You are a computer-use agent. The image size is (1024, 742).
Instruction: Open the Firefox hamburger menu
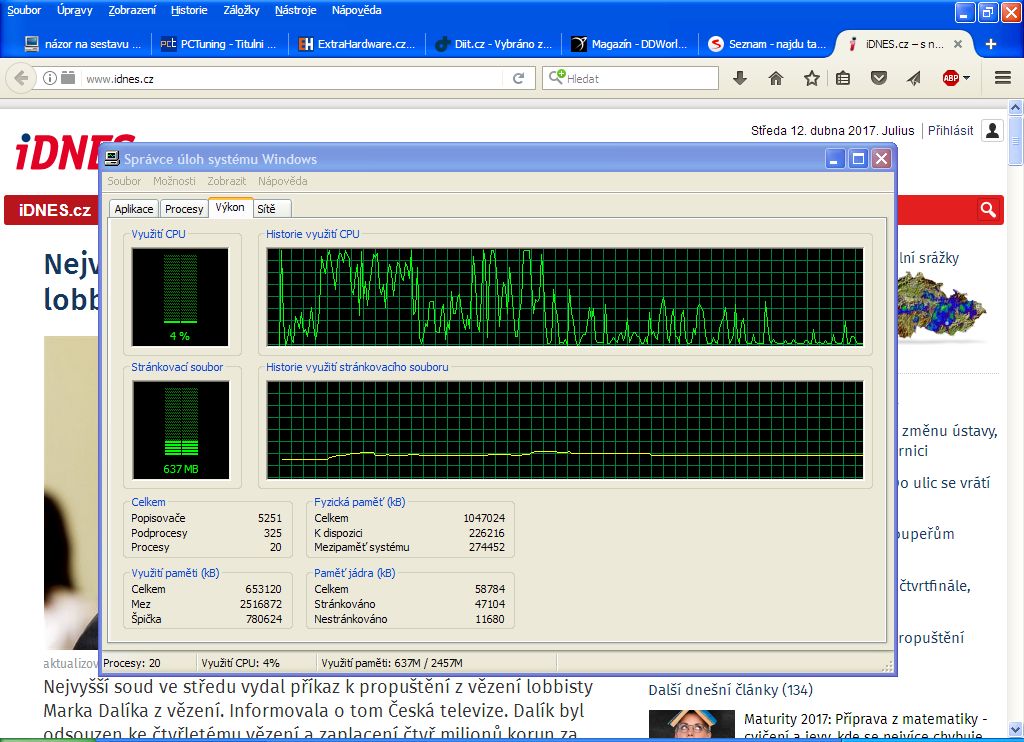1003,78
